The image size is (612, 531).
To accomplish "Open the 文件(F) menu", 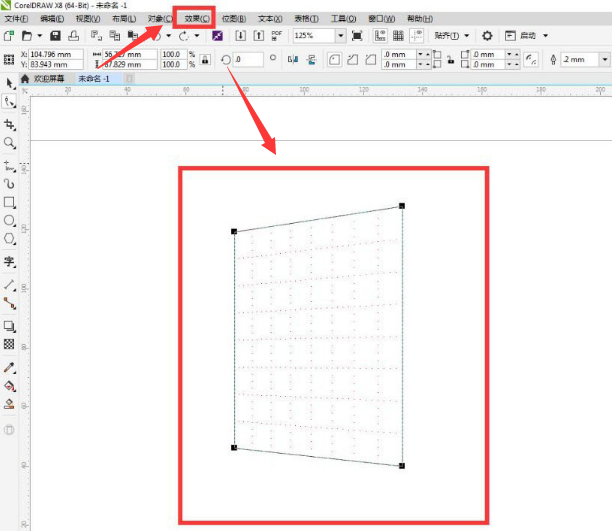I will pyautogui.click(x=16, y=19).
